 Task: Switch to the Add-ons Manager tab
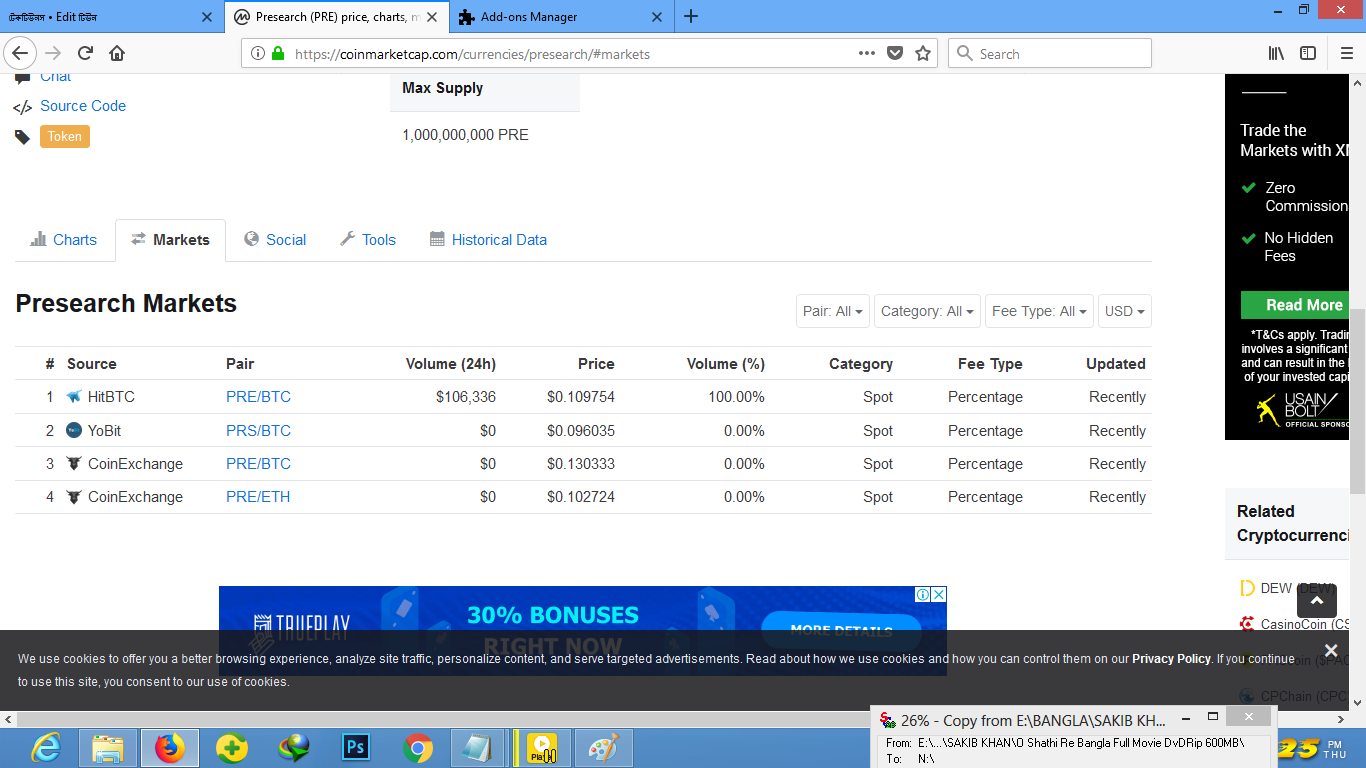[x=560, y=17]
